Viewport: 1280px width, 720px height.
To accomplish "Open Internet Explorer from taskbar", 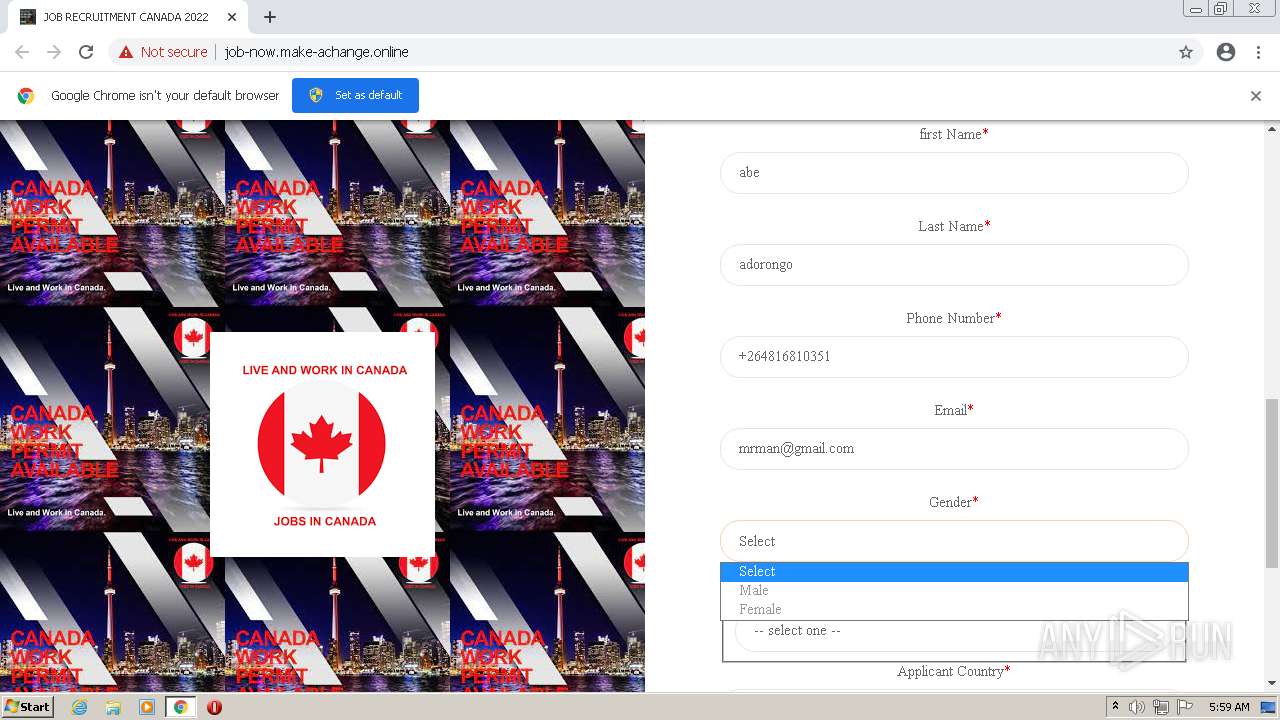I will (79, 707).
